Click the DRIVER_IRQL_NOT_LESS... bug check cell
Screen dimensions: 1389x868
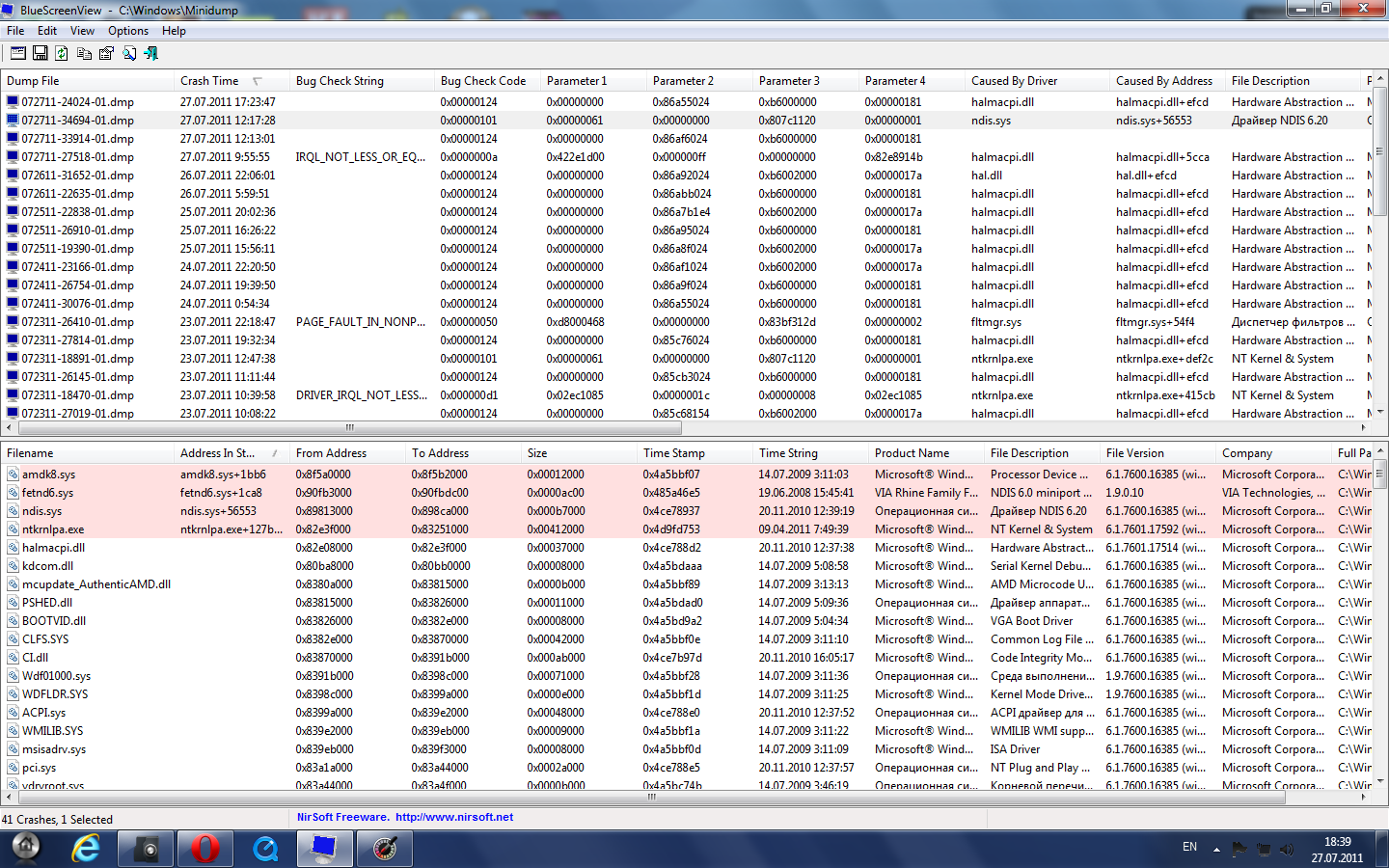point(362,394)
